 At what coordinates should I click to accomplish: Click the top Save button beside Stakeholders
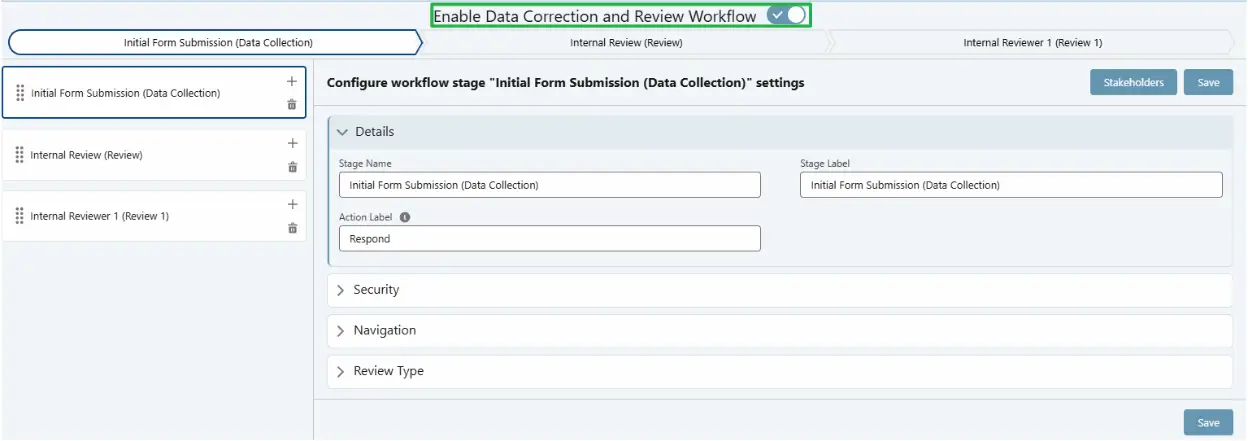click(x=1208, y=83)
